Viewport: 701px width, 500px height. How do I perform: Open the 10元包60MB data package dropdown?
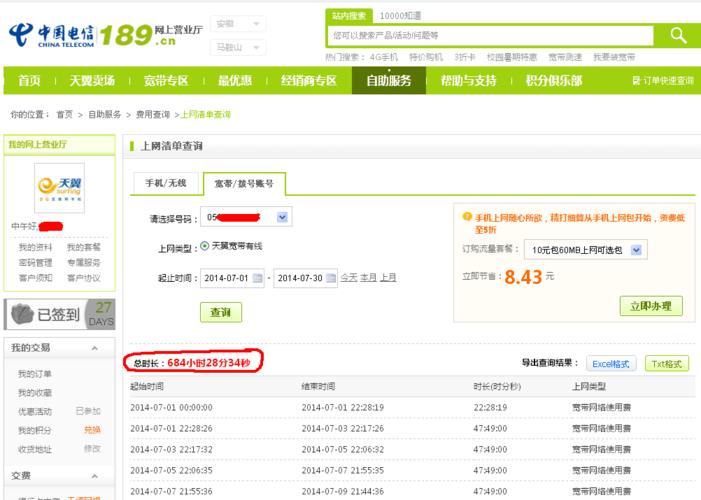(x=637, y=249)
